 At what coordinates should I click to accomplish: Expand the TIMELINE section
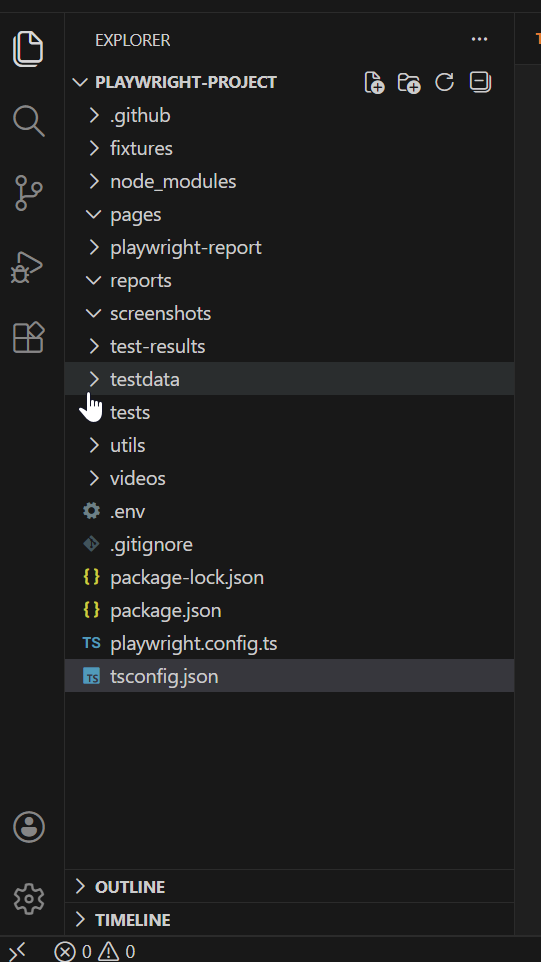tap(80, 920)
